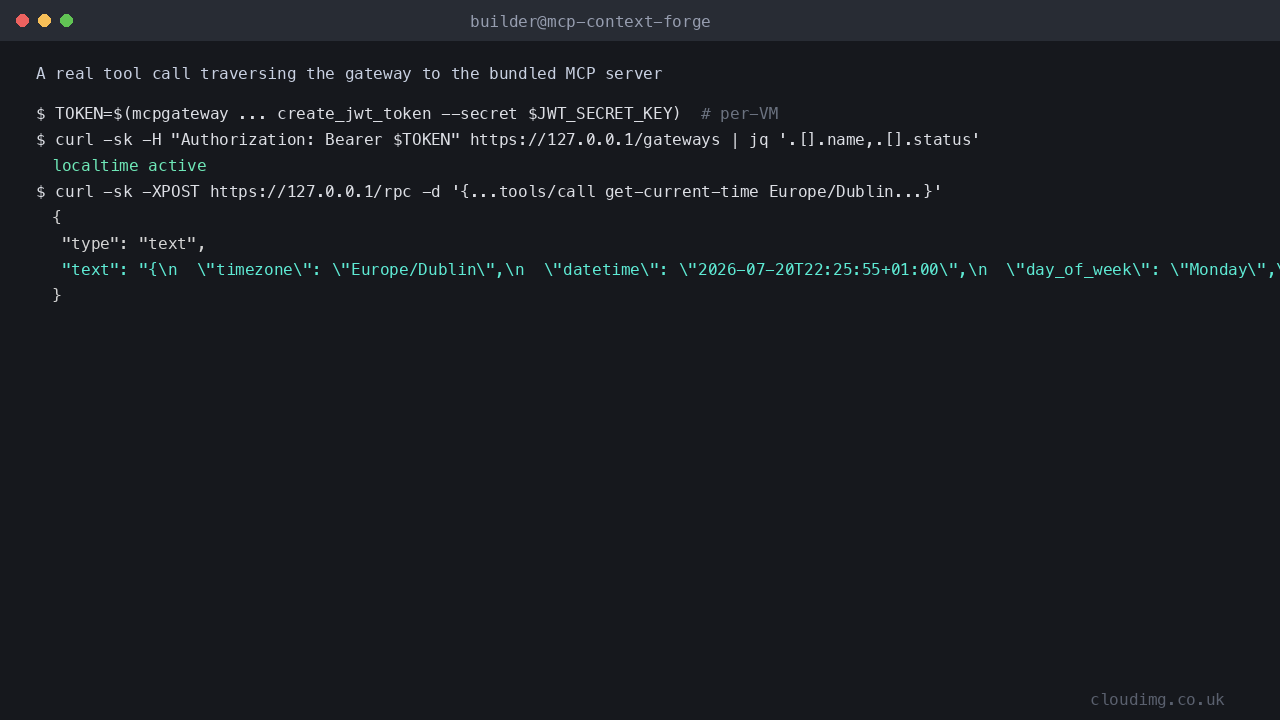Click the '"text":' line with the Europe/Dublin timezone
Image resolution: width=1280 pixels, height=720 pixels.
[x=670, y=270]
